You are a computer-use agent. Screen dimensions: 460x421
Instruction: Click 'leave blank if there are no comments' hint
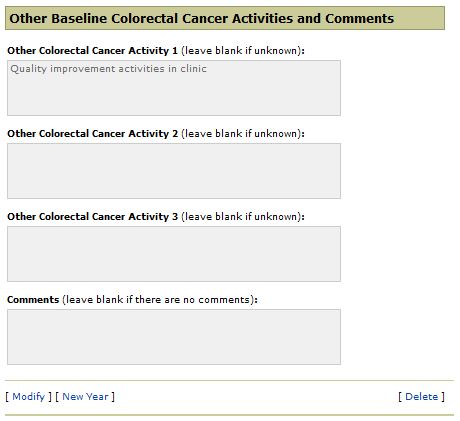(x=158, y=300)
